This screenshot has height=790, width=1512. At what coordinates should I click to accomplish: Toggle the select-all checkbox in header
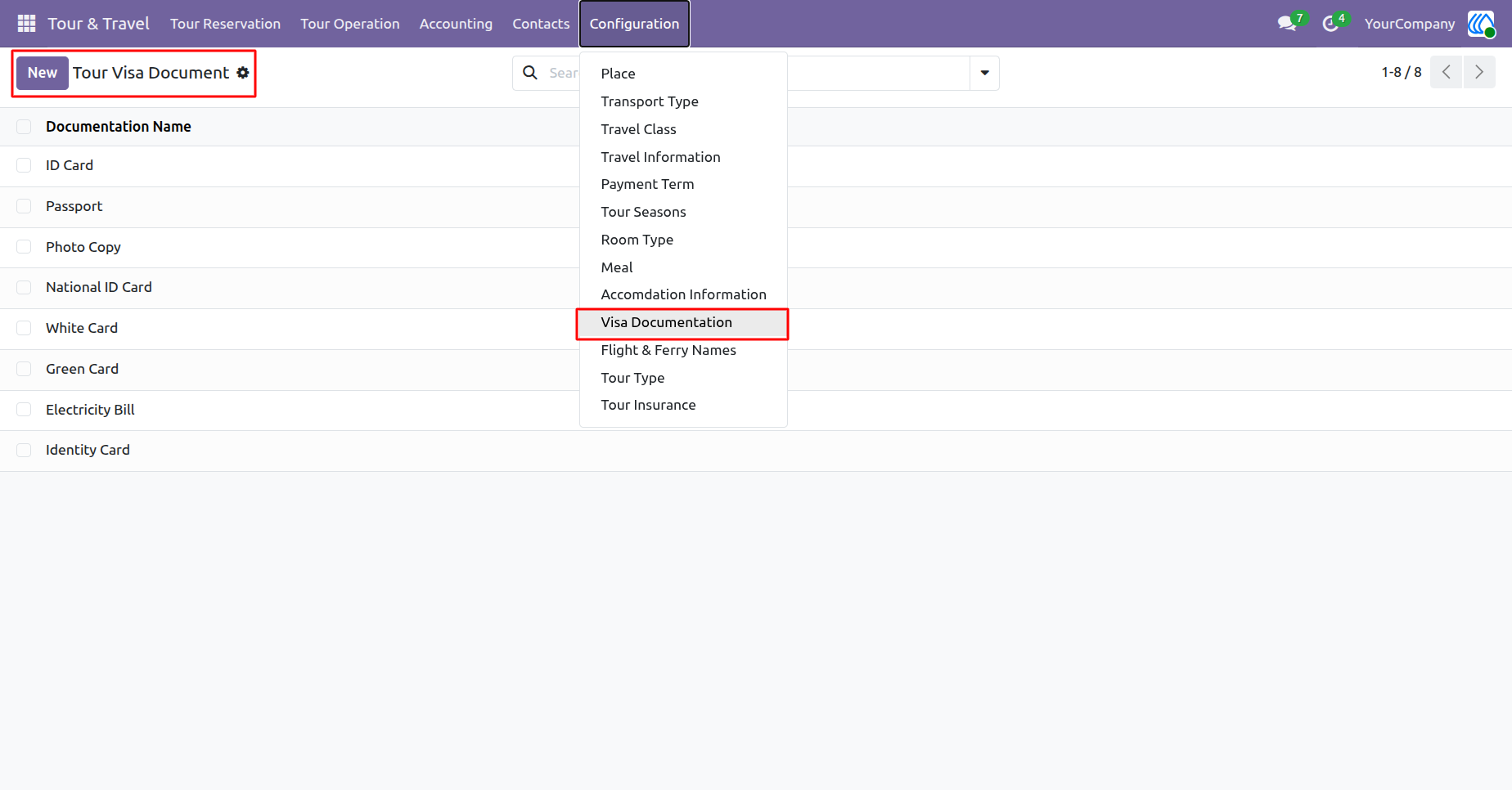point(24,127)
